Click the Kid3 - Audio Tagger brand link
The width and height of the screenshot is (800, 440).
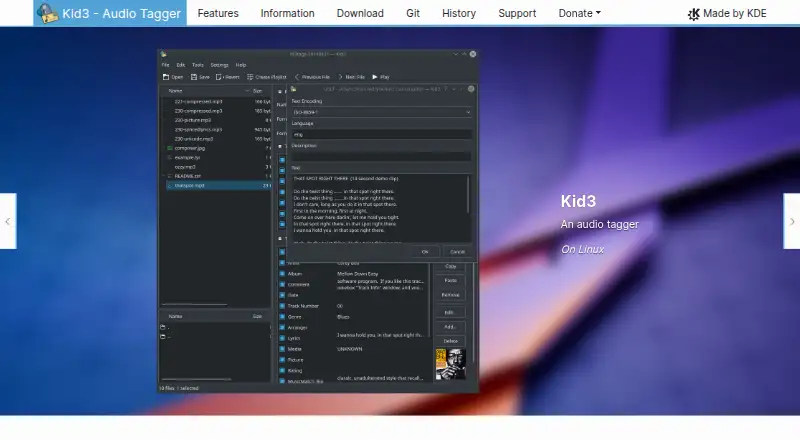point(110,13)
